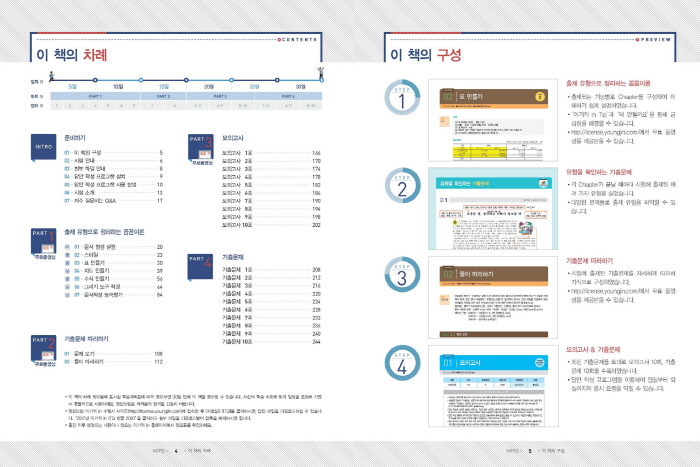Viewport: 700px width, 467px height.
Task: Click the STEP 3 circle icon
Action: (402, 275)
